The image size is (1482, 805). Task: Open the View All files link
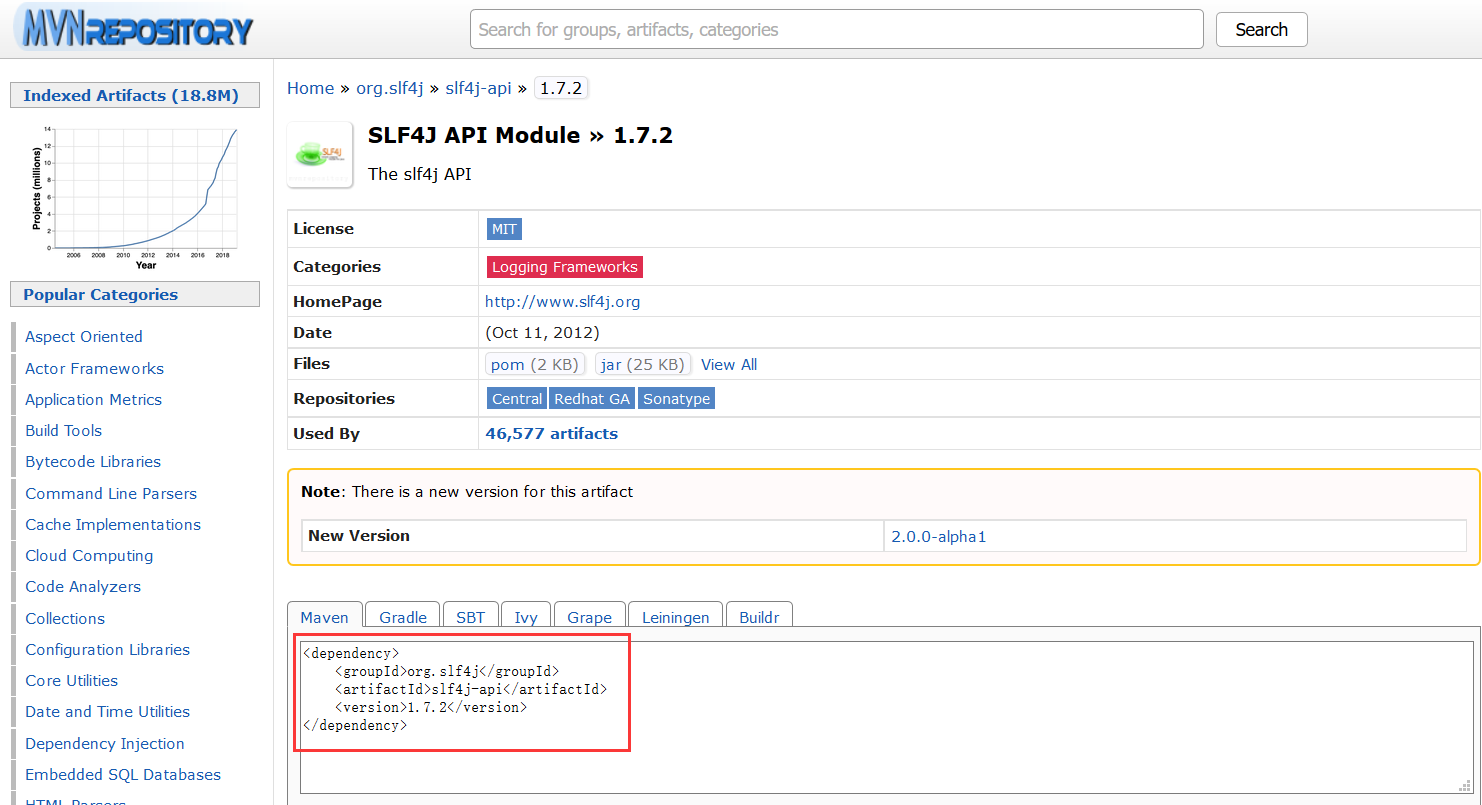tap(729, 365)
